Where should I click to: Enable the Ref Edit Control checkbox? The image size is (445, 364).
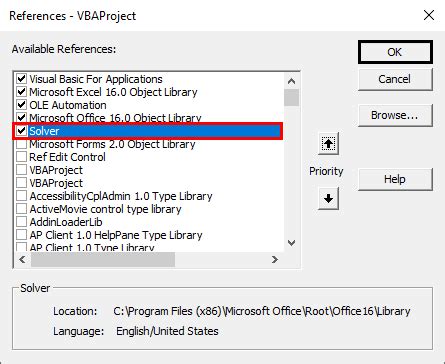(x=22, y=157)
